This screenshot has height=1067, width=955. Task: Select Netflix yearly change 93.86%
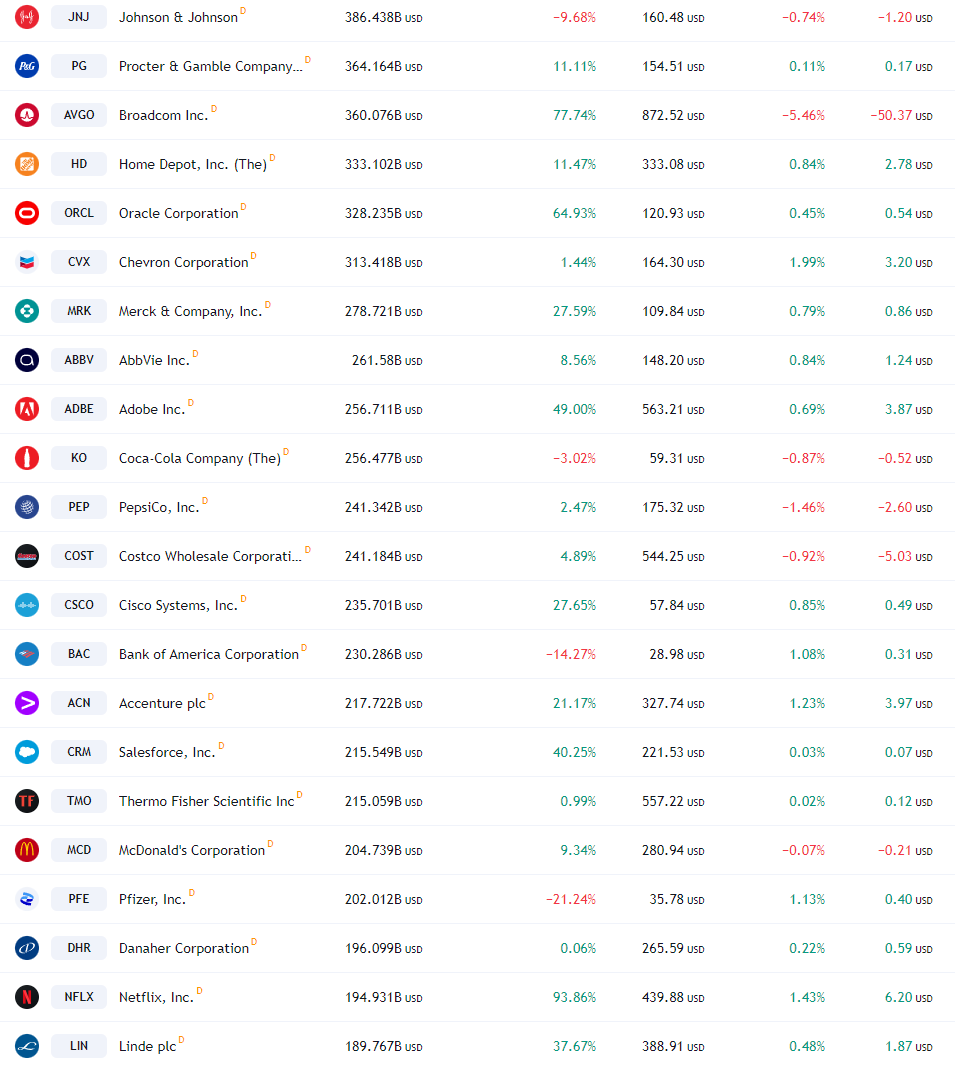tap(574, 998)
